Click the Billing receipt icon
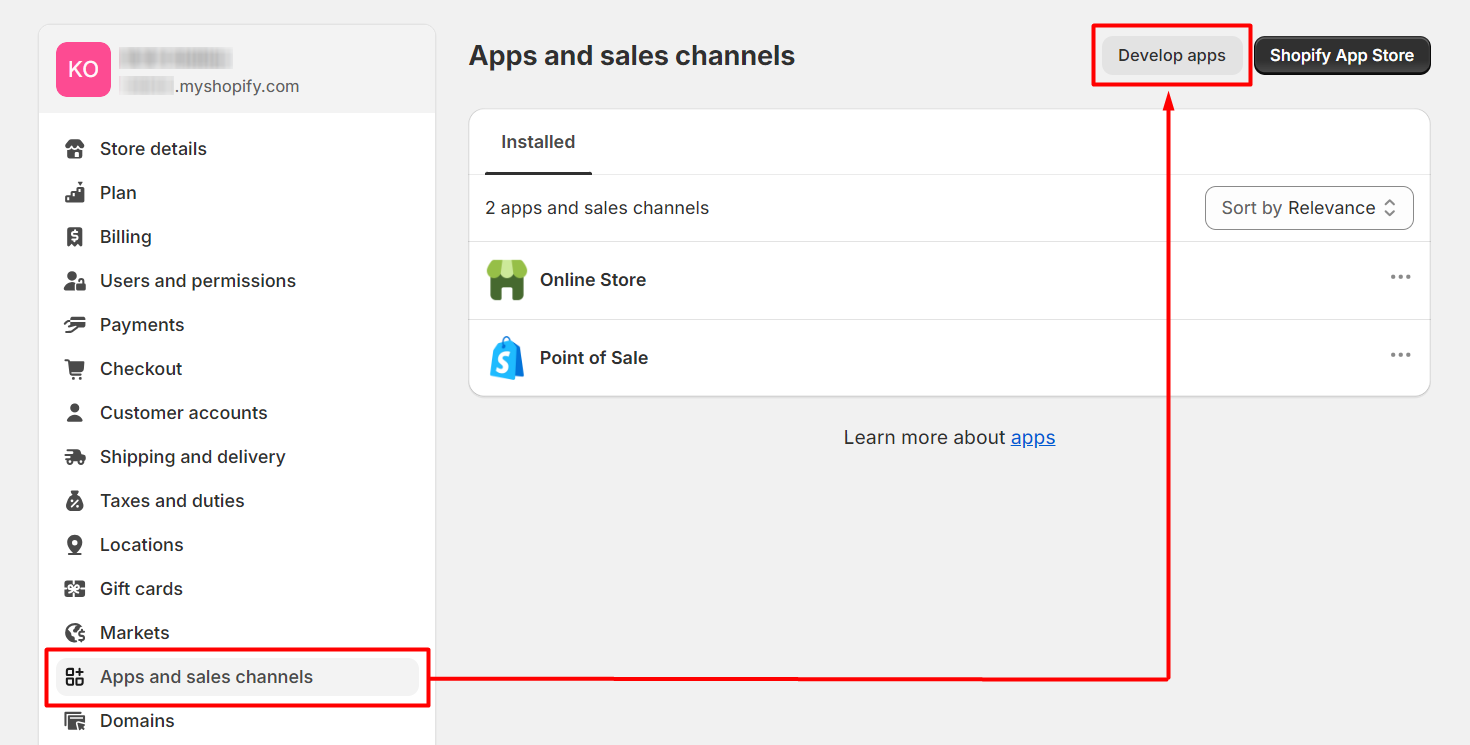This screenshot has height=745, width=1470. (x=75, y=237)
